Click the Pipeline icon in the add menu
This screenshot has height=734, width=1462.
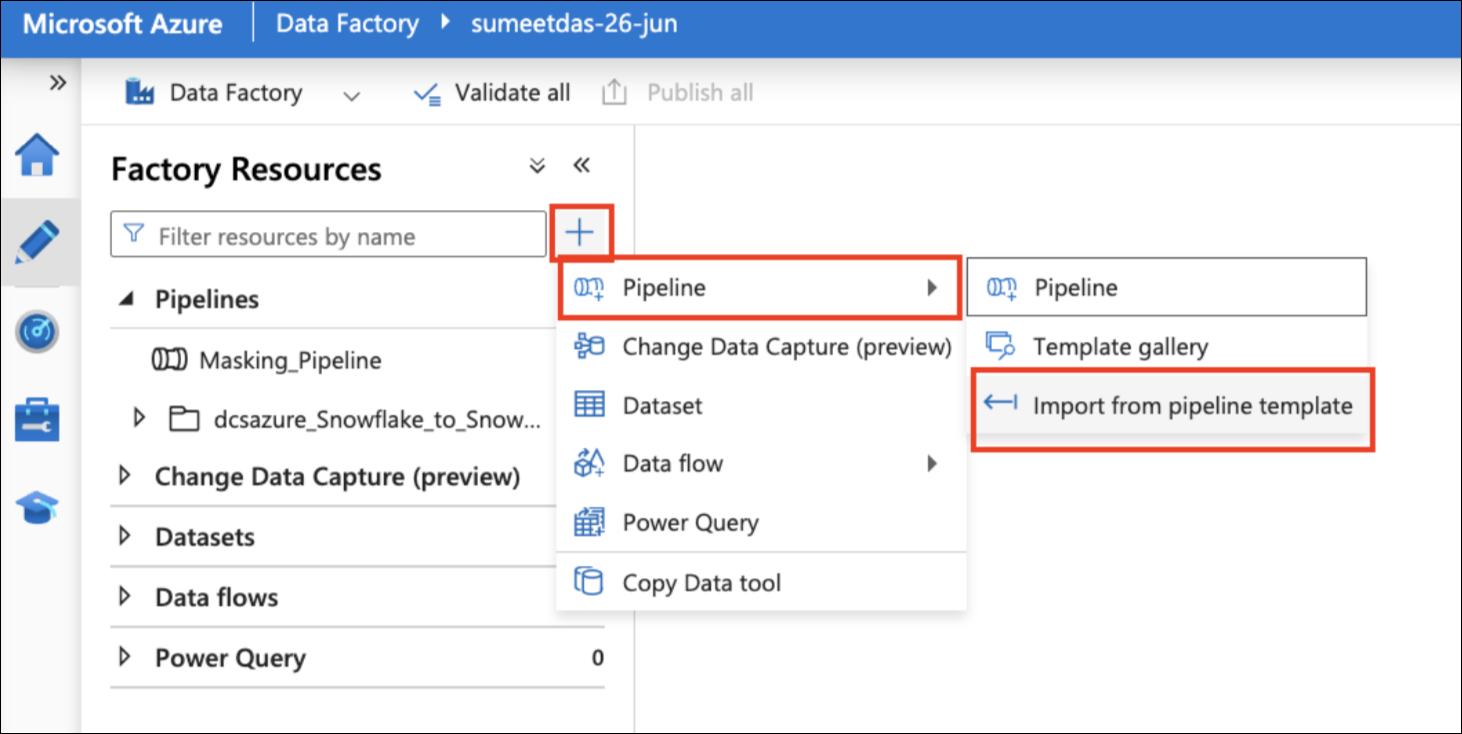pyautogui.click(x=589, y=288)
